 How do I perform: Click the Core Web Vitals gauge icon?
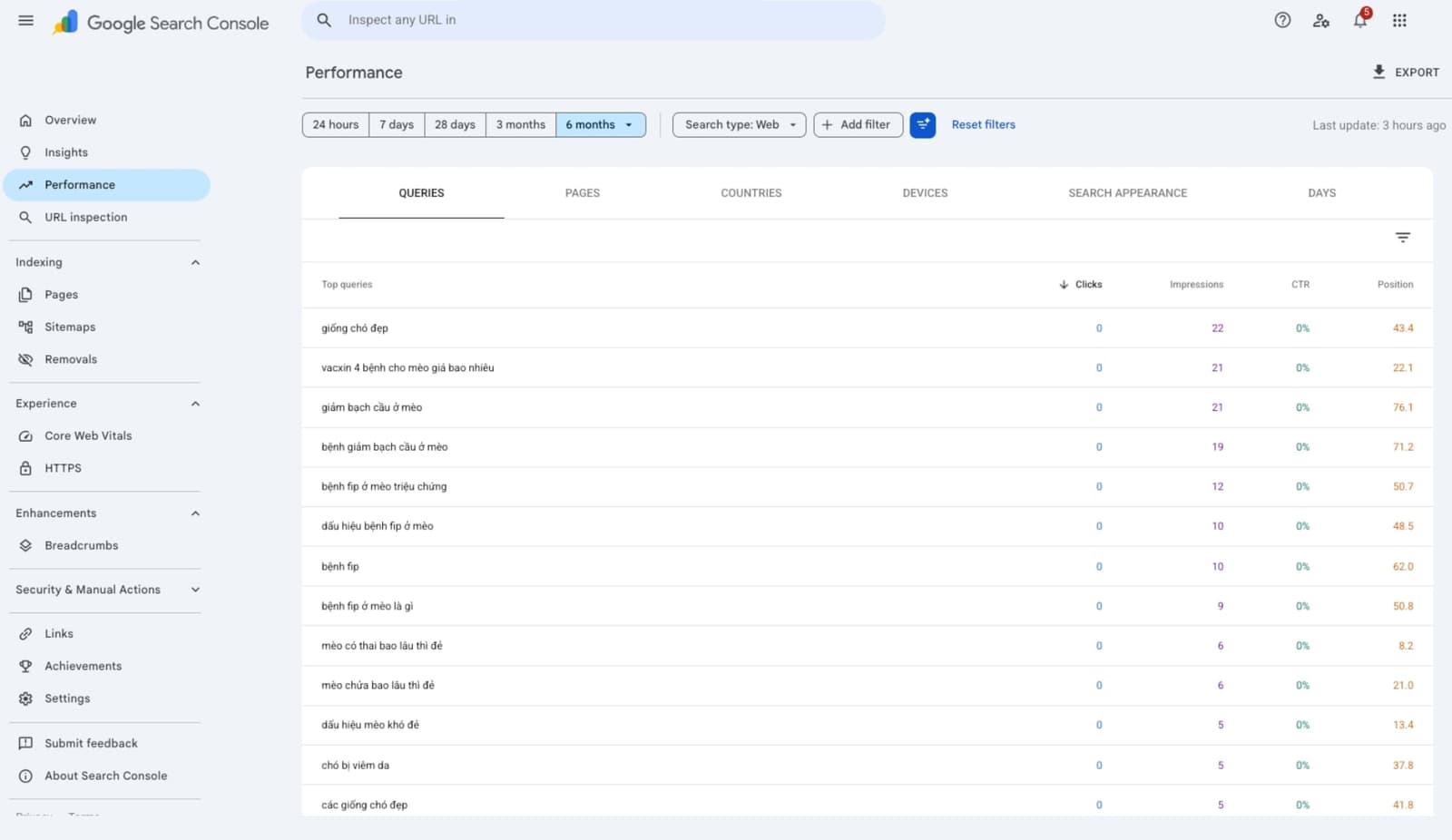point(25,436)
